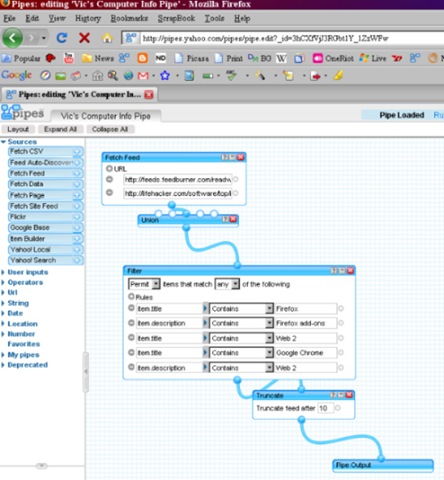This screenshot has height=480, width=444.
Task: Open help for the Filter module
Action: tap(334, 271)
